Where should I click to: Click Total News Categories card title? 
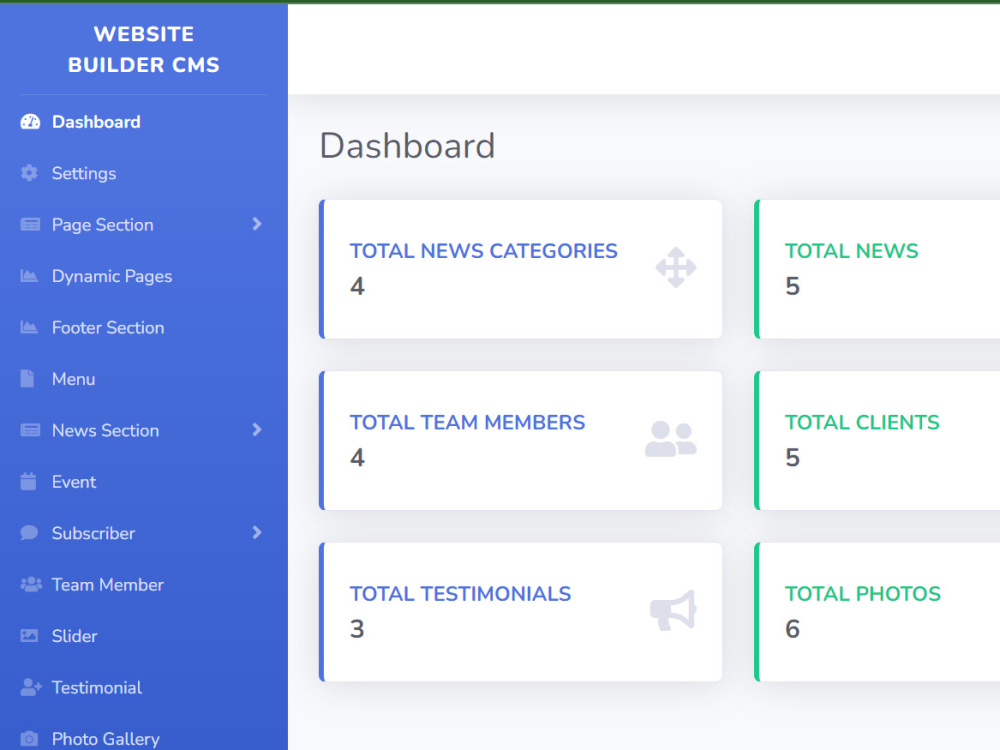483,251
